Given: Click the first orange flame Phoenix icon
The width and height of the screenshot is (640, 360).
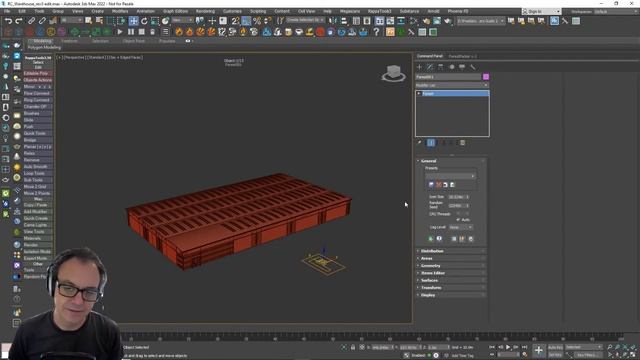Looking at the screenshot, I should tap(179, 32).
